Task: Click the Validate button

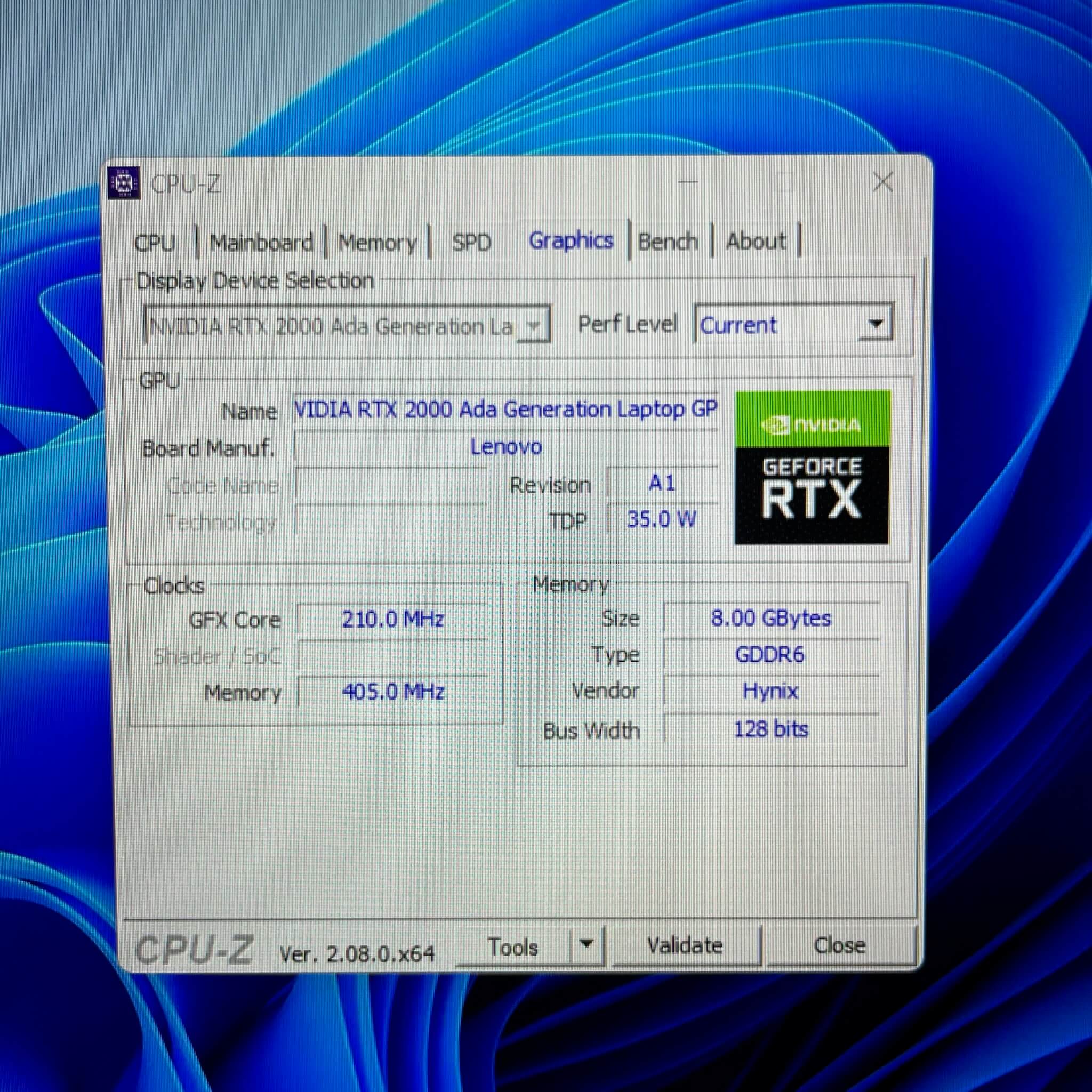Action: (686, 945)
